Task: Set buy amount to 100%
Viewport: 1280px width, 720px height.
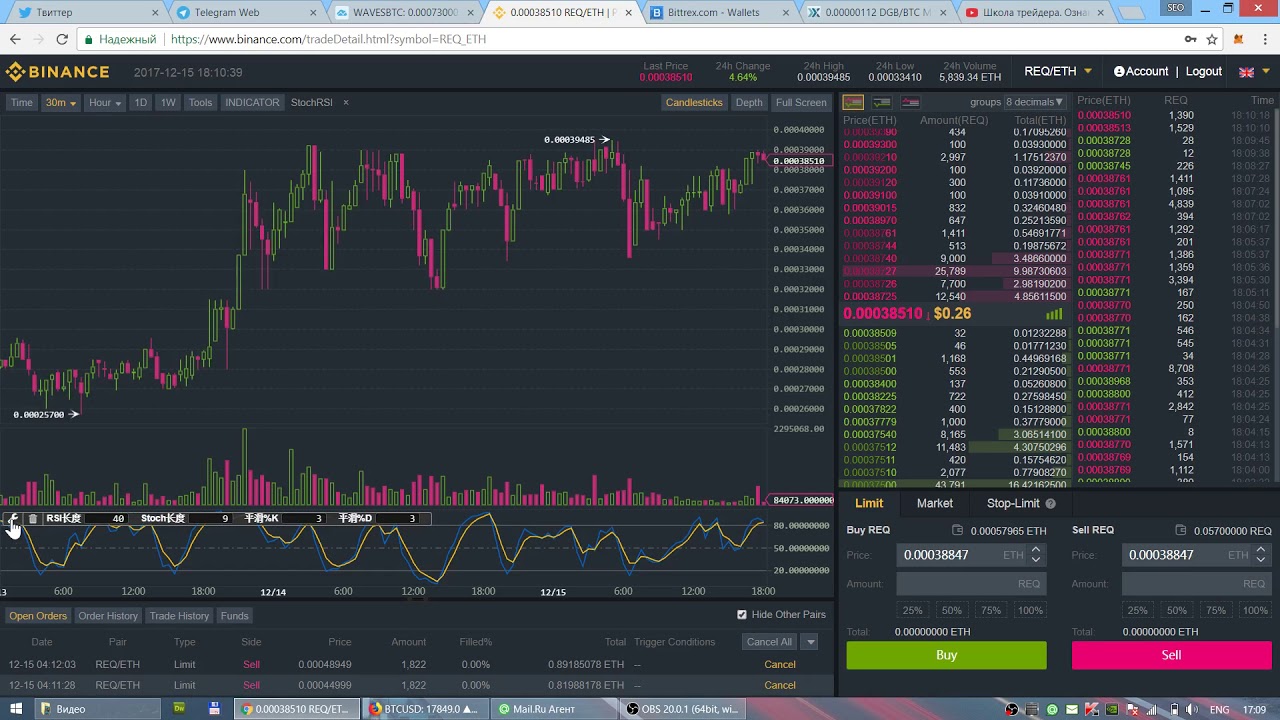Action: click(x=1030, y=610)
